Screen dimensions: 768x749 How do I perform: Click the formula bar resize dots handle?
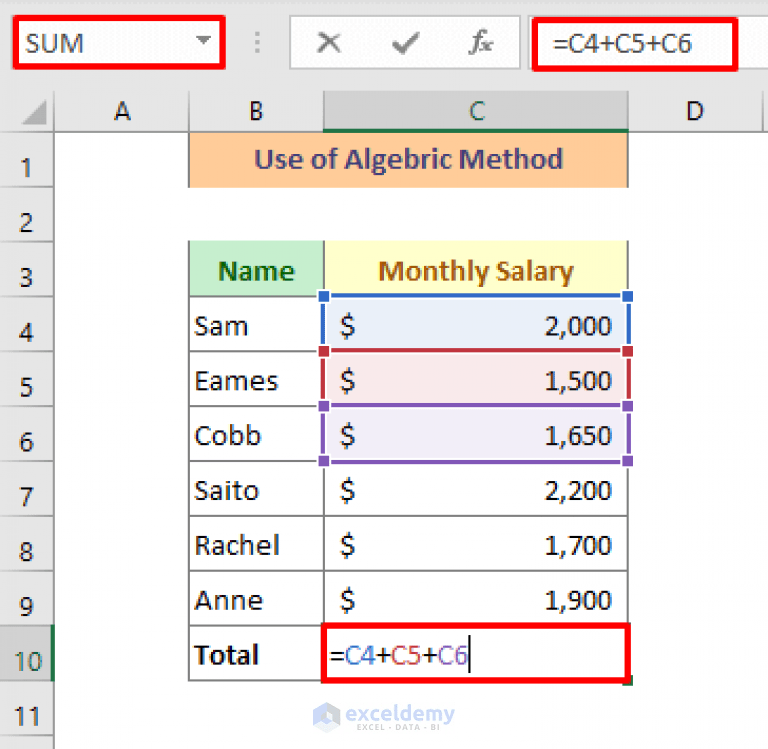[258, 43]
